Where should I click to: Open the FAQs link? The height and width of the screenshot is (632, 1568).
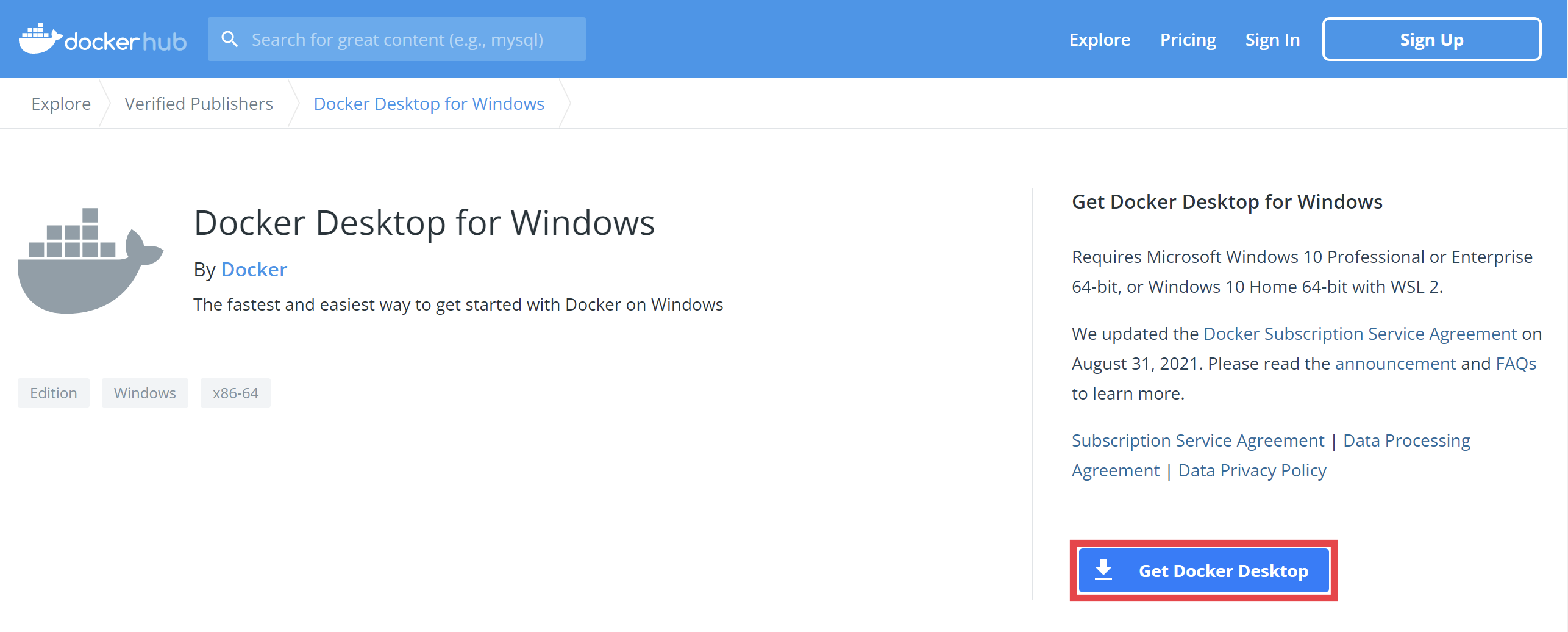pos(1516,364)
